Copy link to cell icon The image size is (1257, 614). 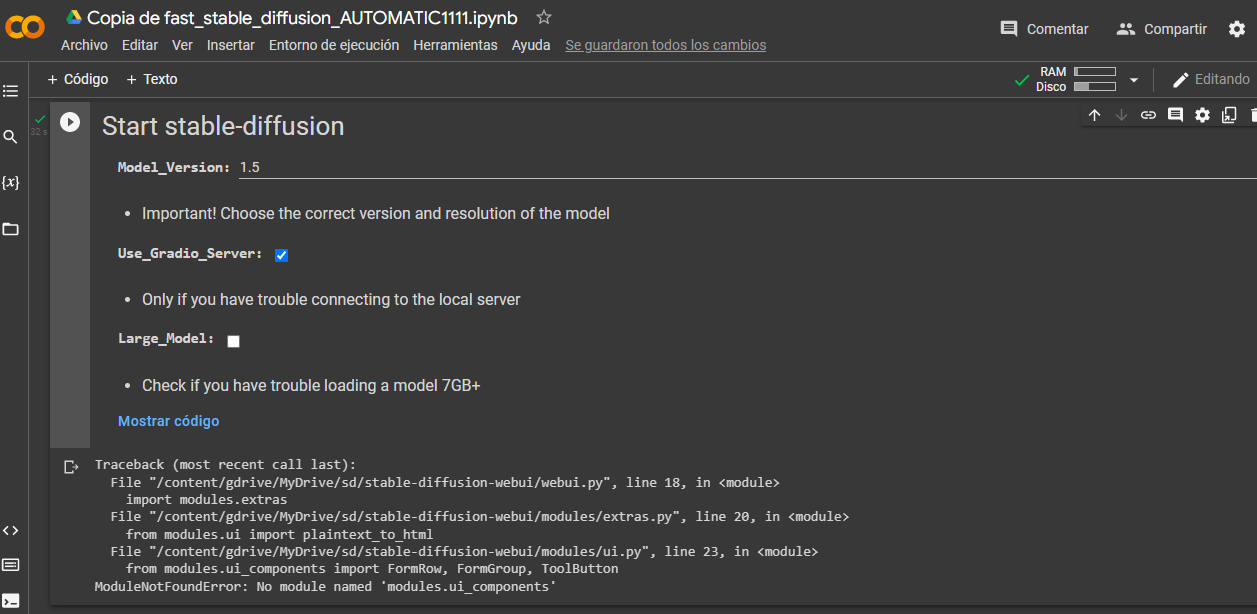click(x=1148, y=115)
